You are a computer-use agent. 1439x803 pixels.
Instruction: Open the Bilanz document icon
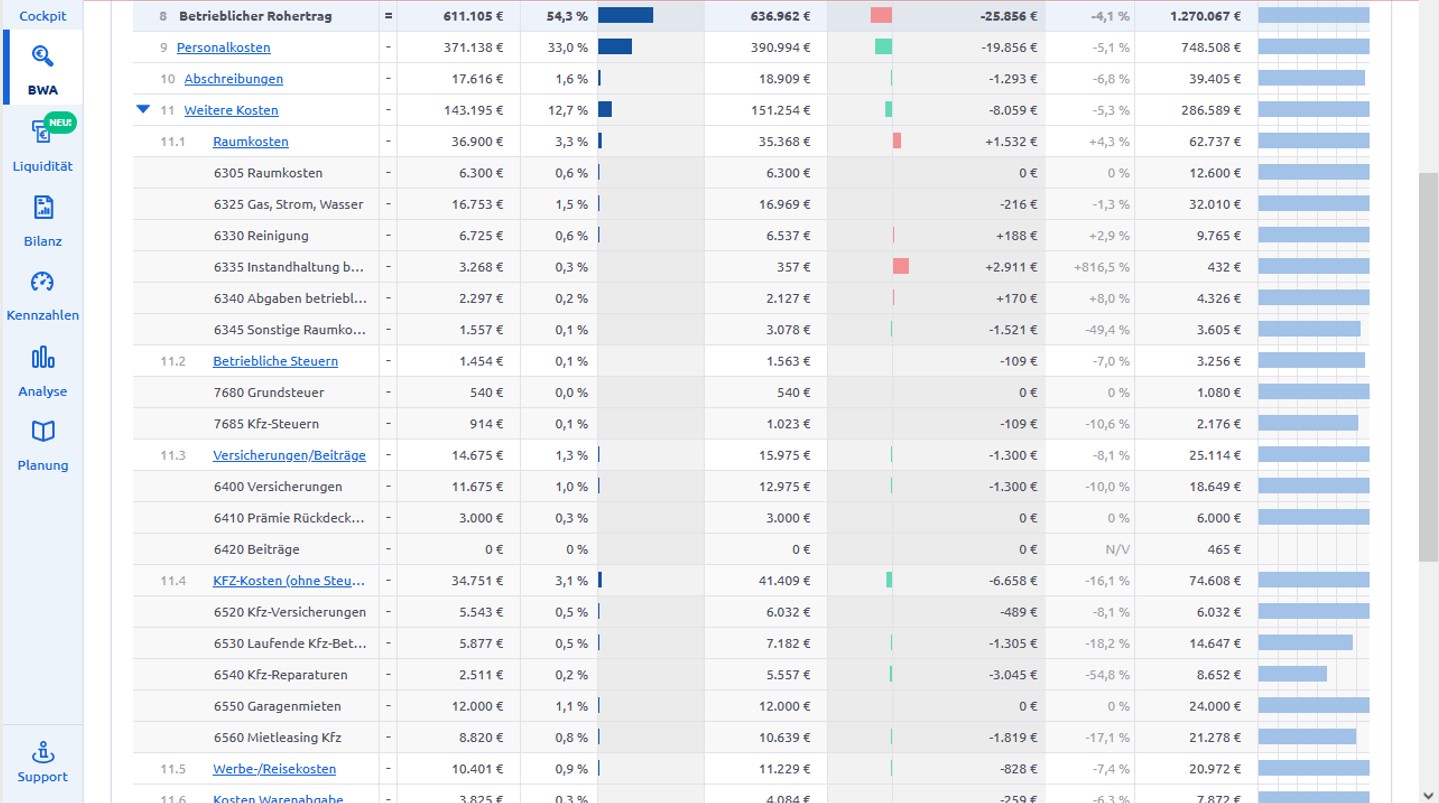pos(42,208)
